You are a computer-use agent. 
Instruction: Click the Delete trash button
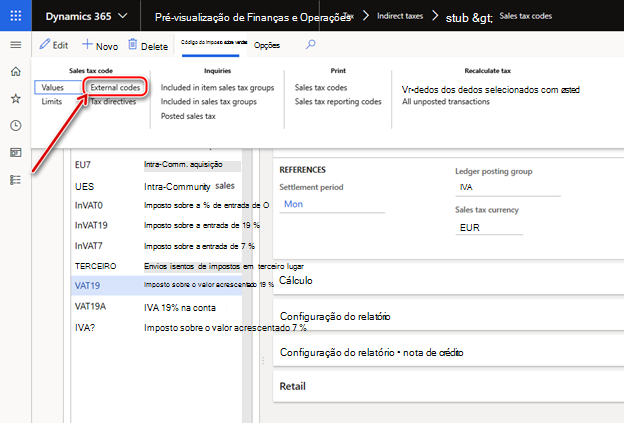point(148,45)
